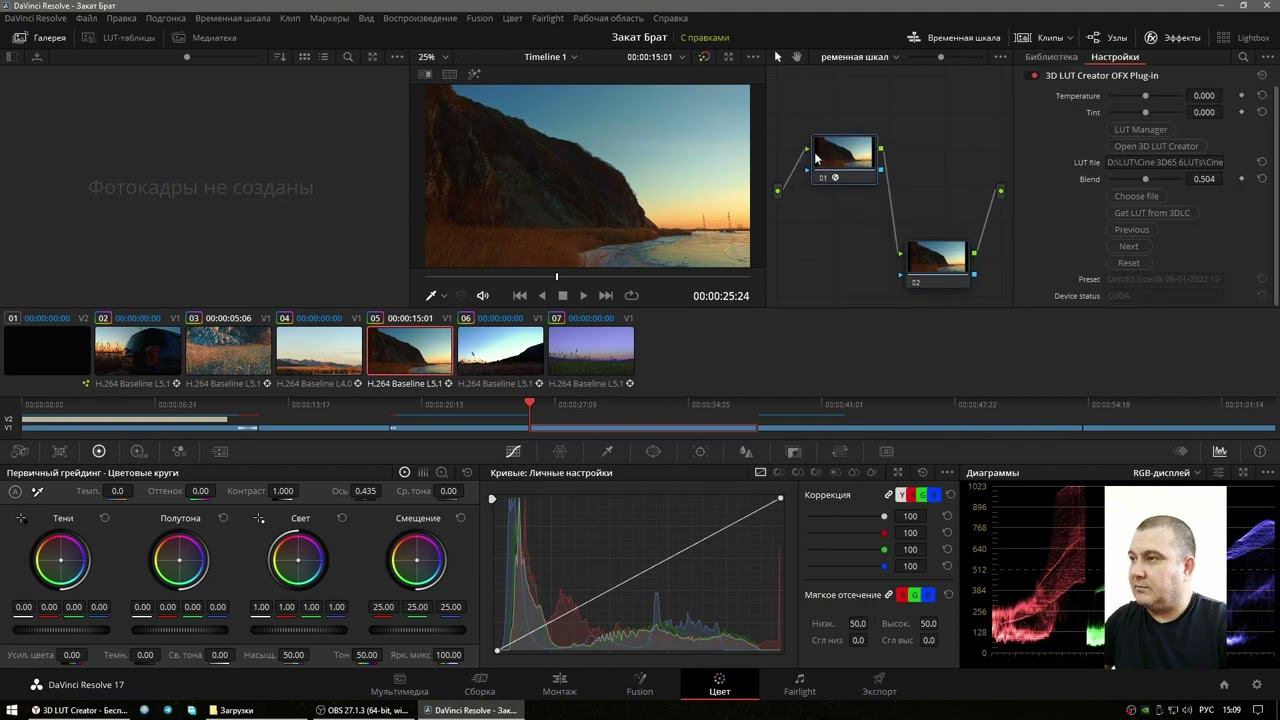Screen dimensions: 1280x720
Task: Open the Color Wheels palette icon
Action: [98, 452]
